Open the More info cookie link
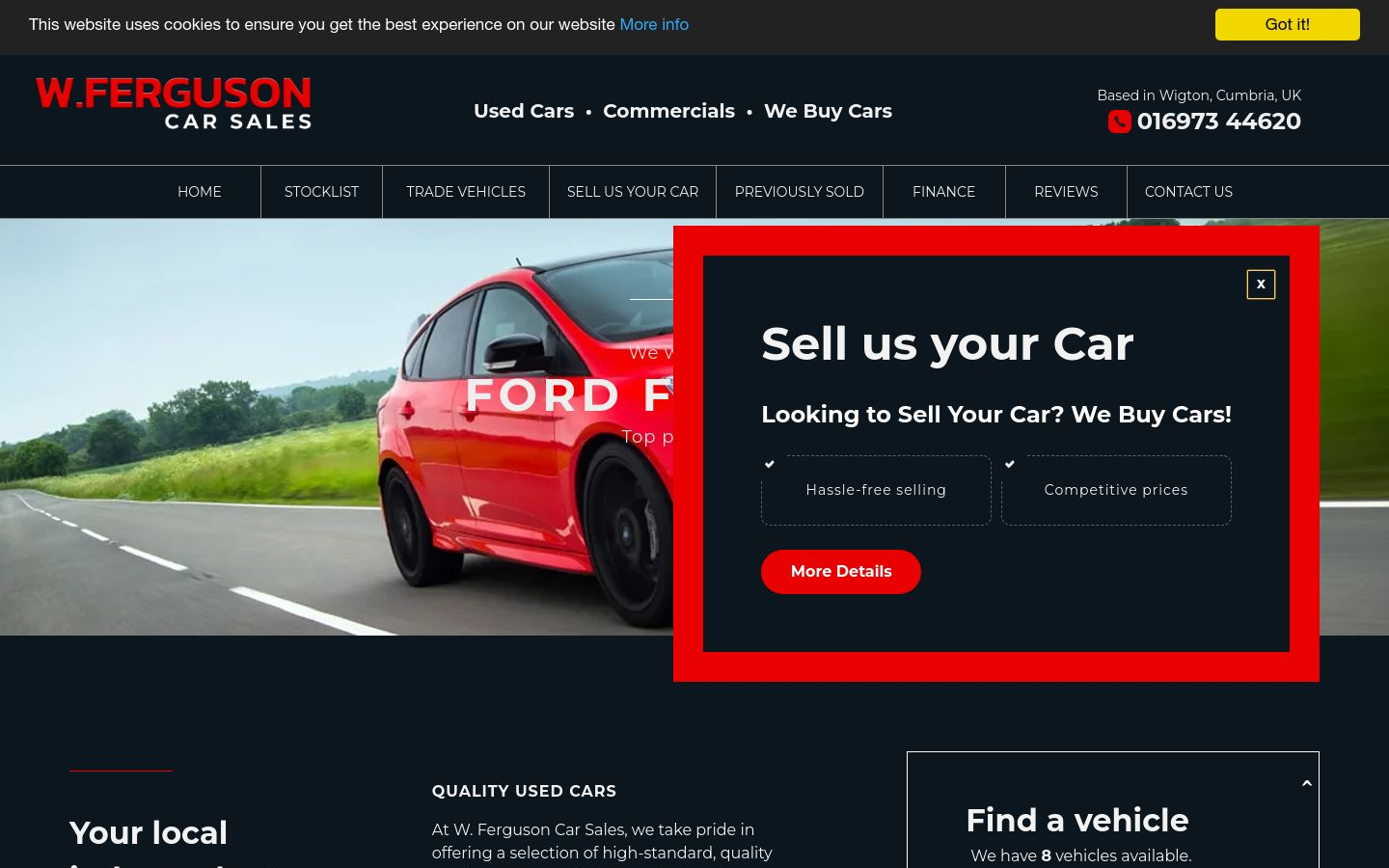The image size is (1389, 868). (x=654, y=24)
